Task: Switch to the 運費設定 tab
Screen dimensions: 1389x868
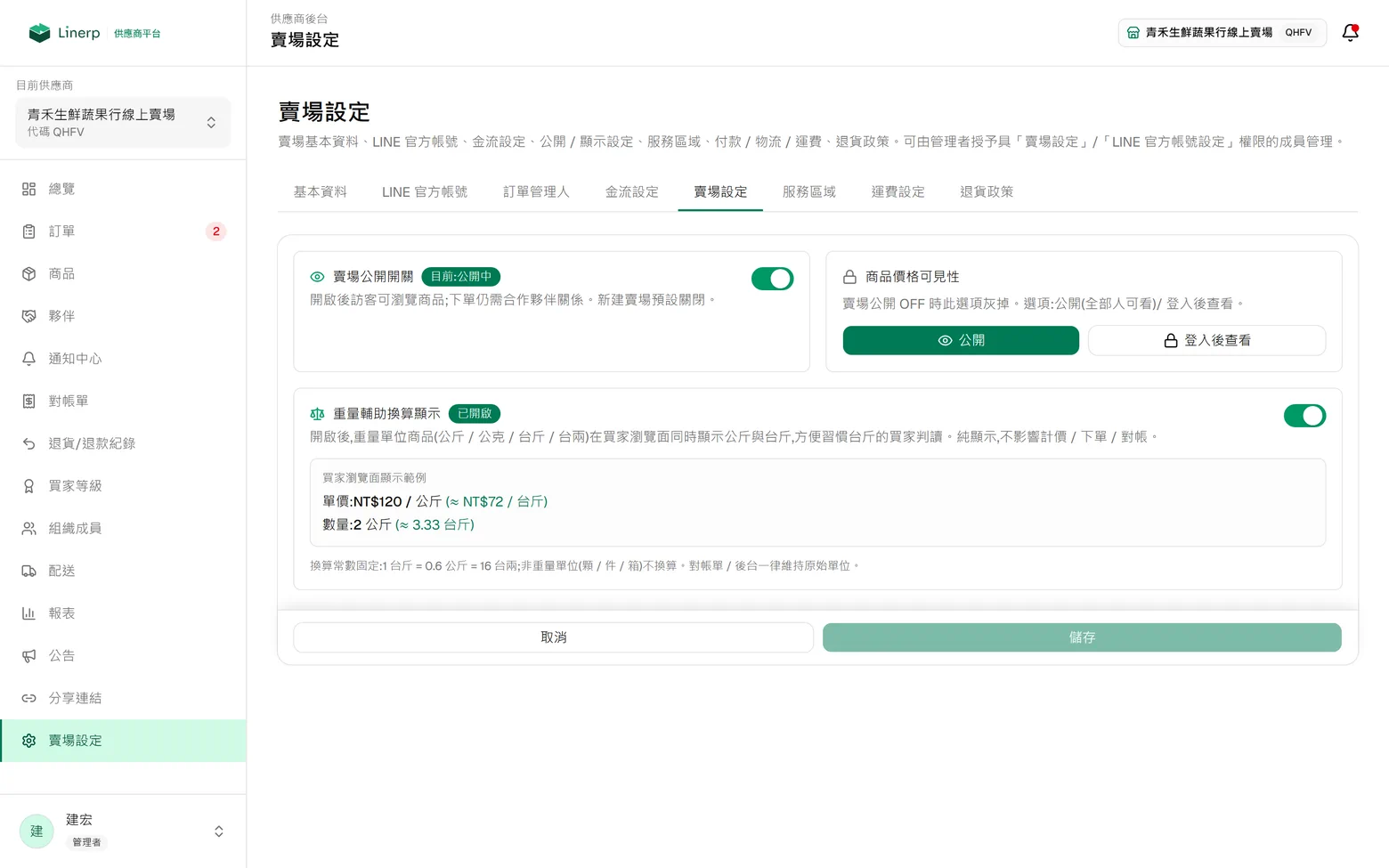Action: coord(898,191)
